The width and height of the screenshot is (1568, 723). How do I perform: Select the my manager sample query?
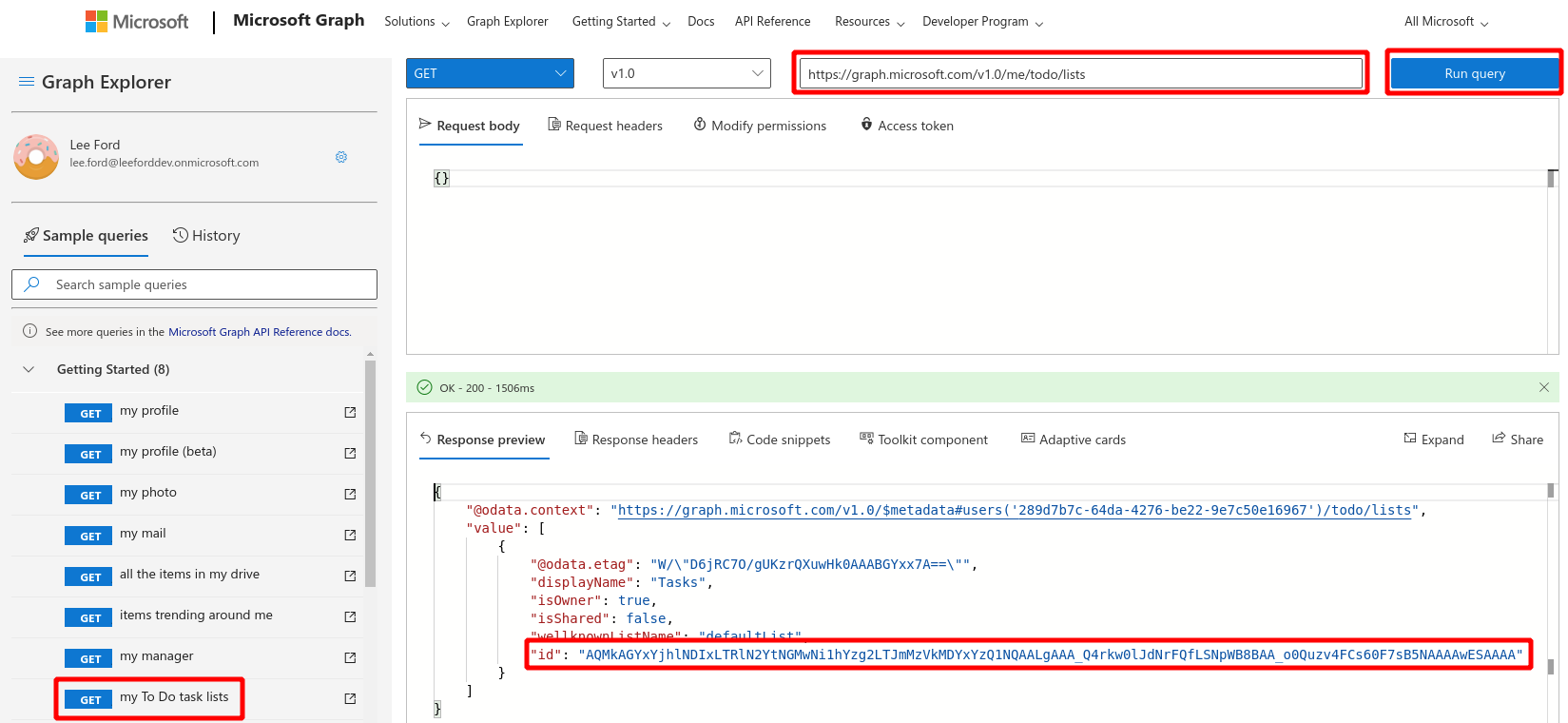pyautogui.click(x=157, y=656)
